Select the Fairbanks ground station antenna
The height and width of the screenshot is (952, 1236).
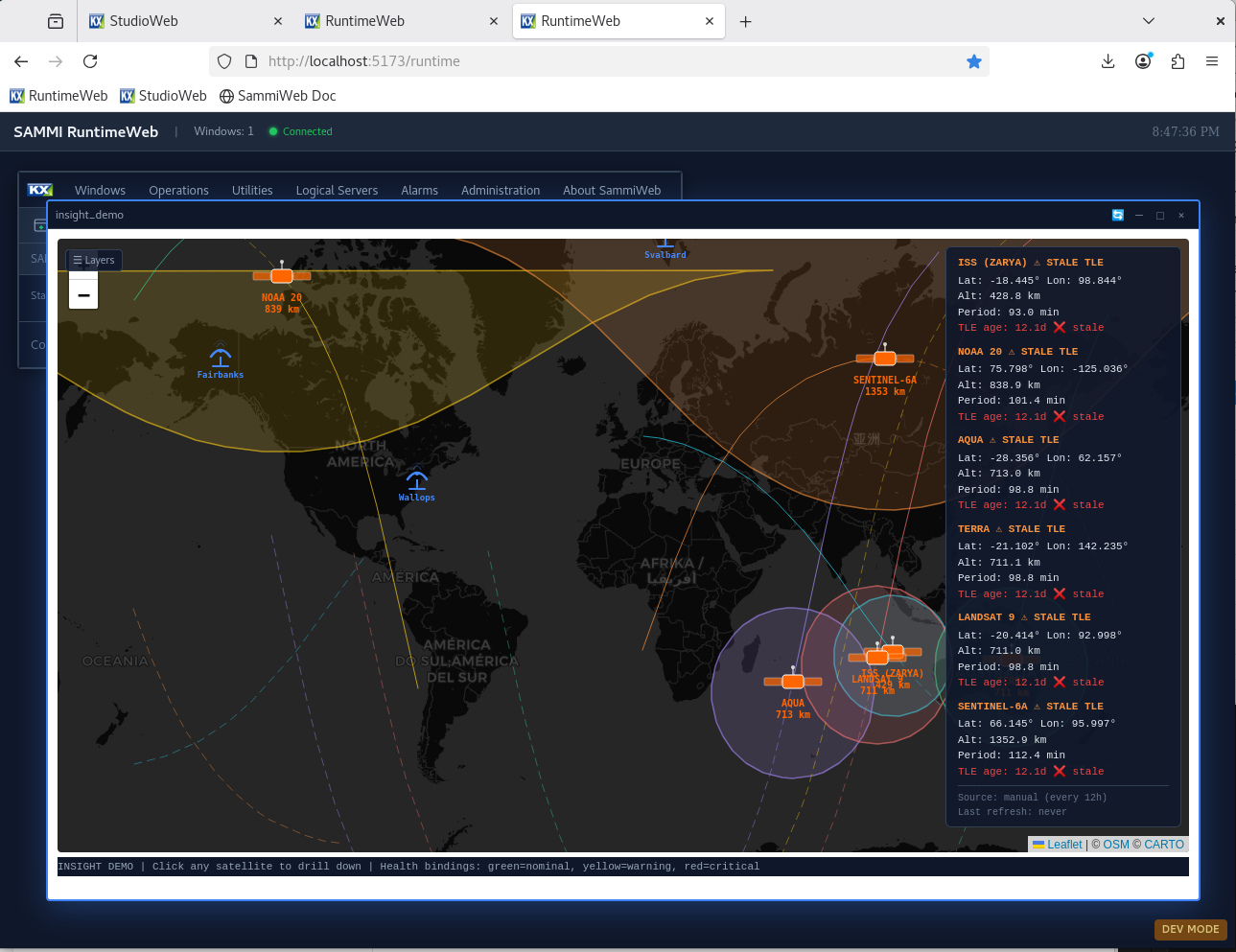pos(221,358)
